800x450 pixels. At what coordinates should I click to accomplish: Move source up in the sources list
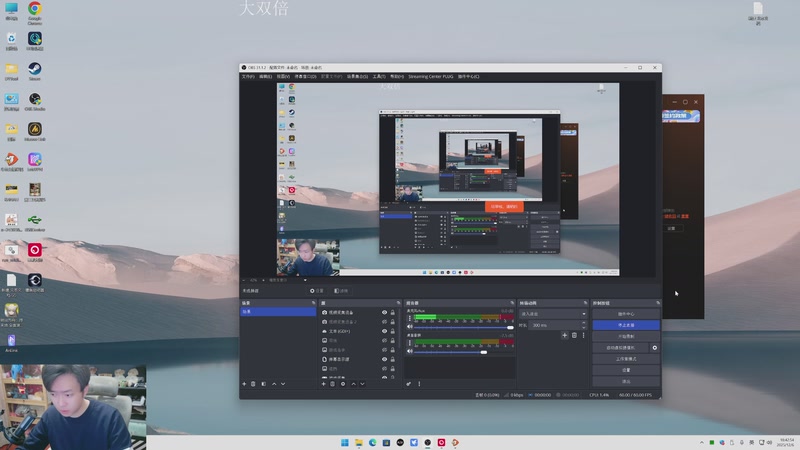(354, 384)
